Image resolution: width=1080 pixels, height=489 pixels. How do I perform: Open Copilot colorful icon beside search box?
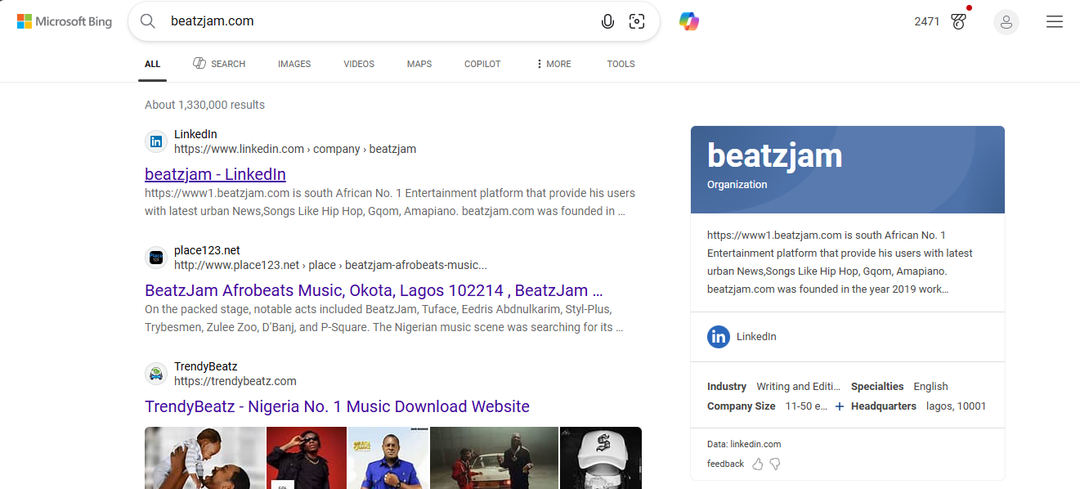[x=689, y=21]
